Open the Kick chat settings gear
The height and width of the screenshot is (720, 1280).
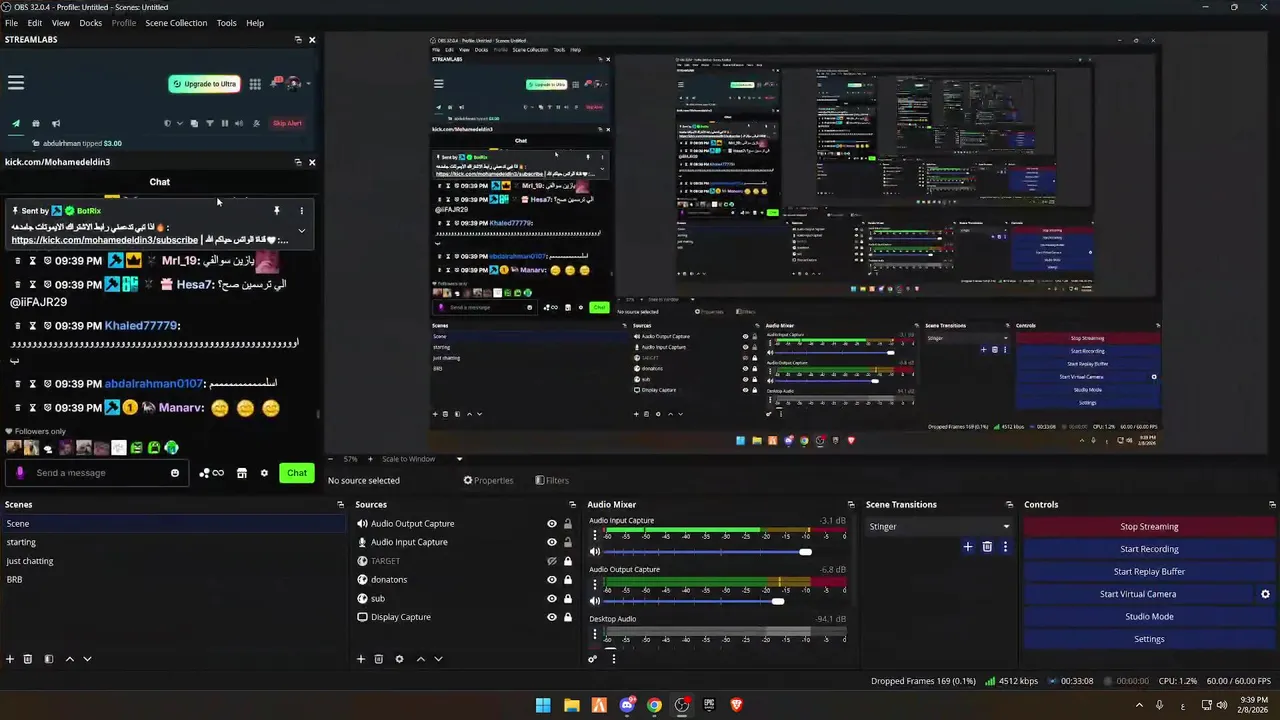pos(264,473)
